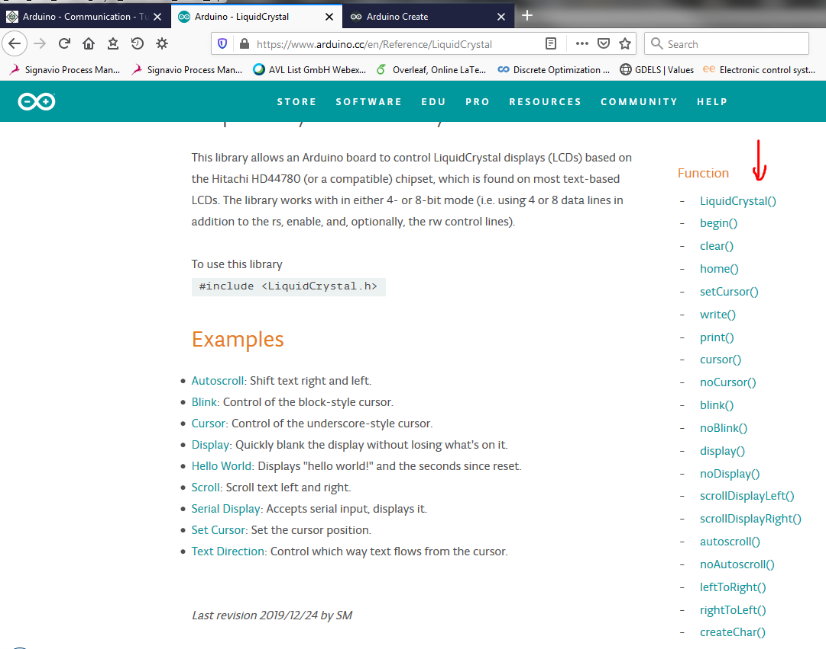Open the RESOURCES menu in site navigation
This screenshot has height=649, width=826.
coord(545,102)
